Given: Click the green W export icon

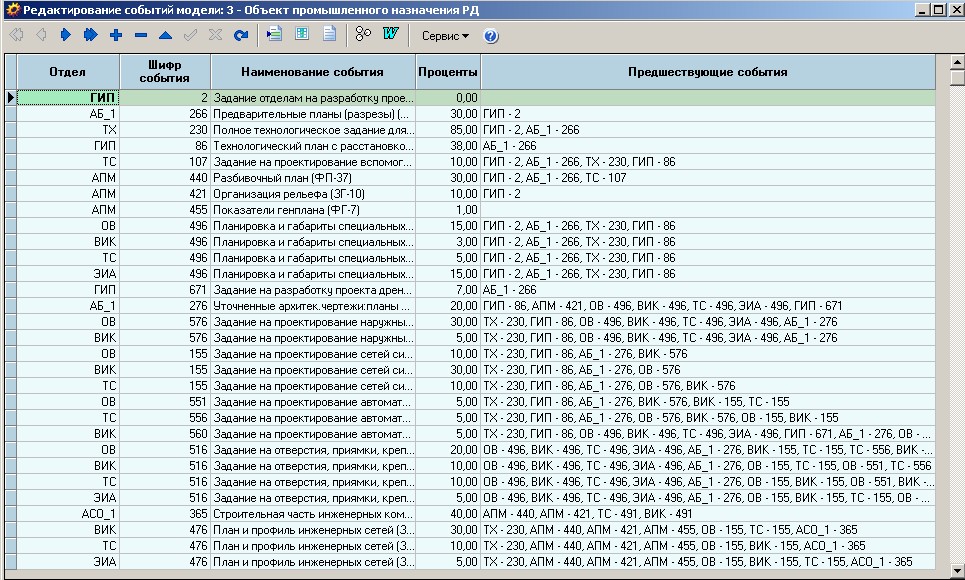Looking at the screenshot, I should pos(390,34).
